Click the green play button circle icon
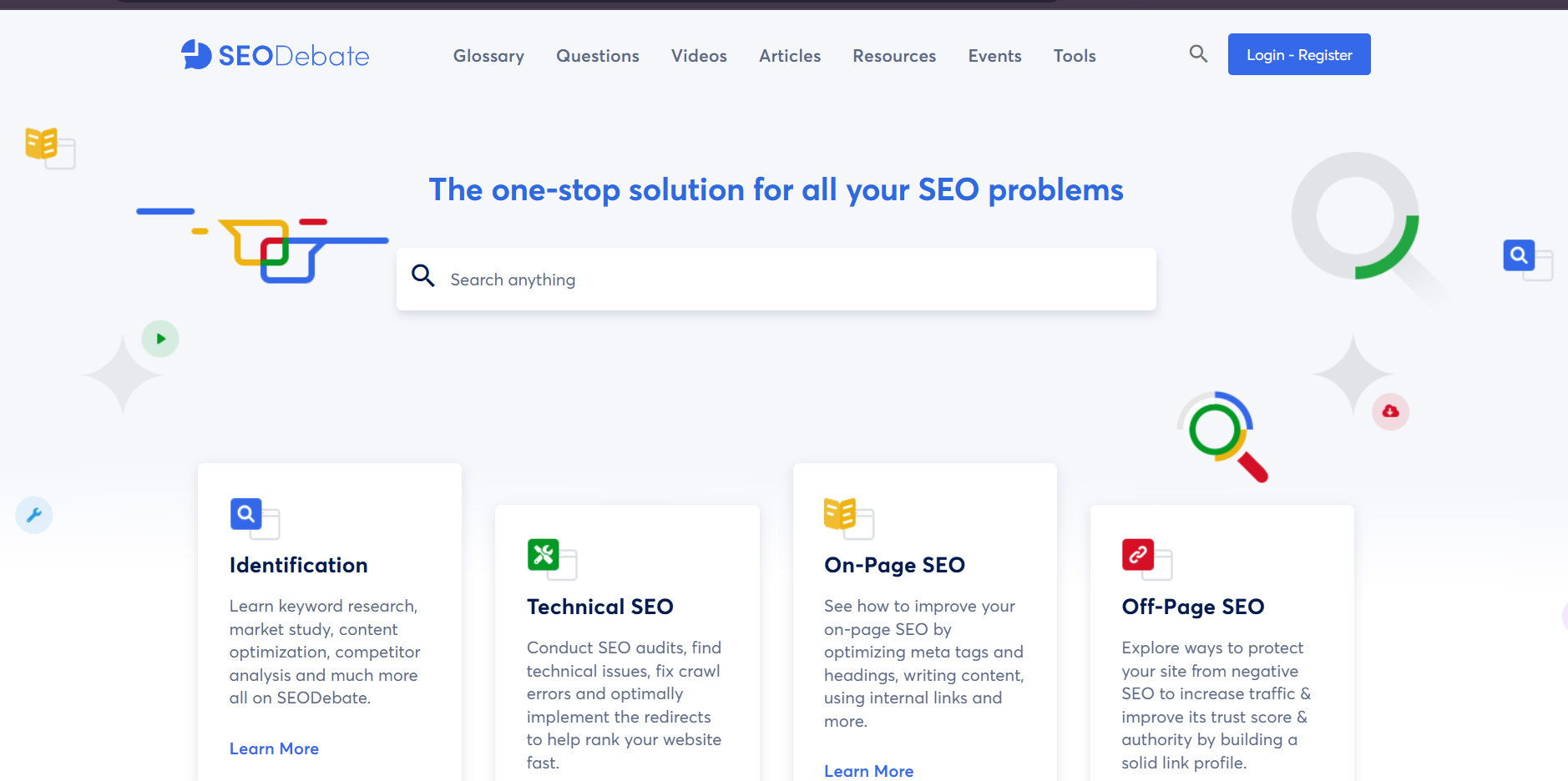The width and height of the screenshot is (1568, 781). click(x=160, y=339)
